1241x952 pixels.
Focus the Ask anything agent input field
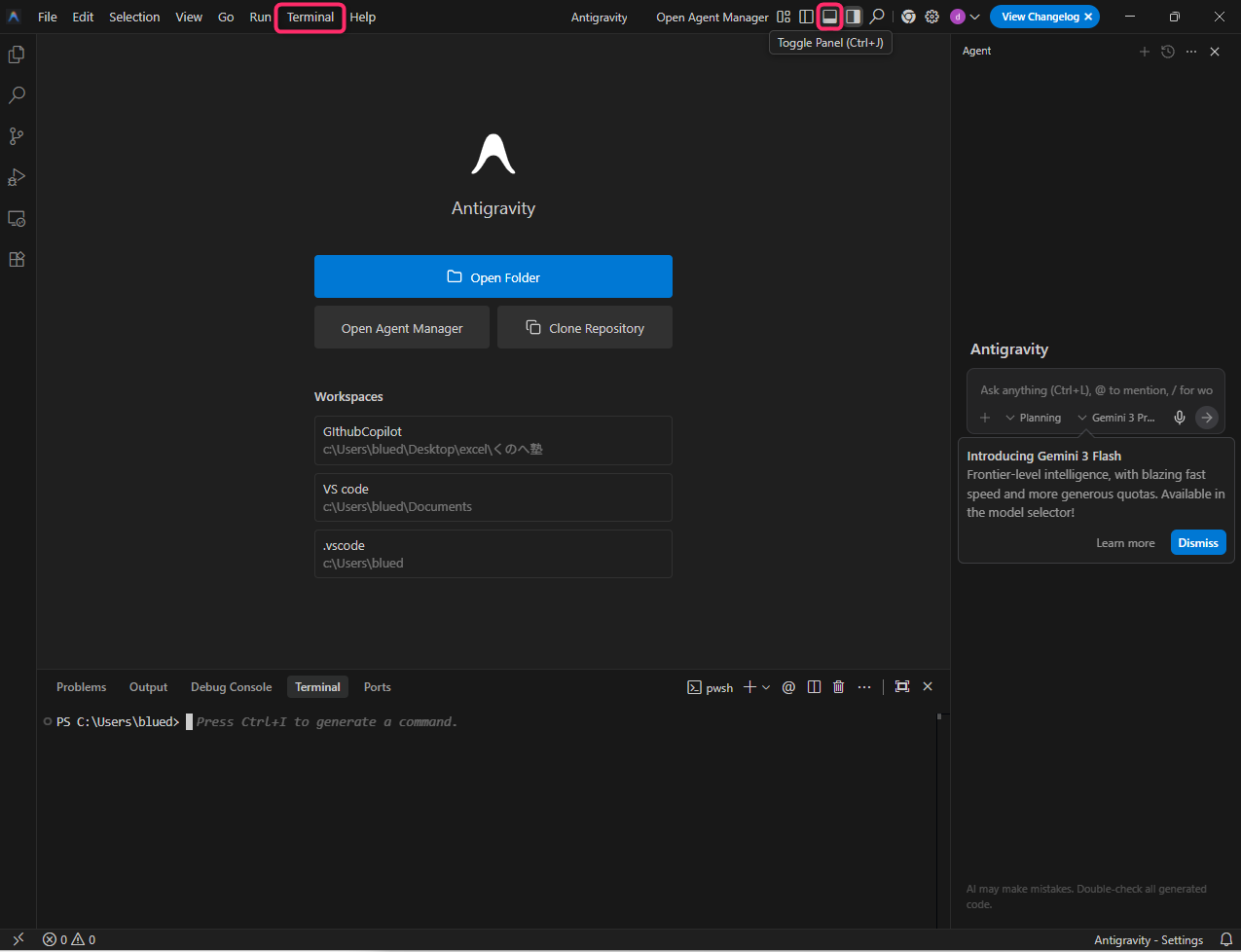[1095, 390]
